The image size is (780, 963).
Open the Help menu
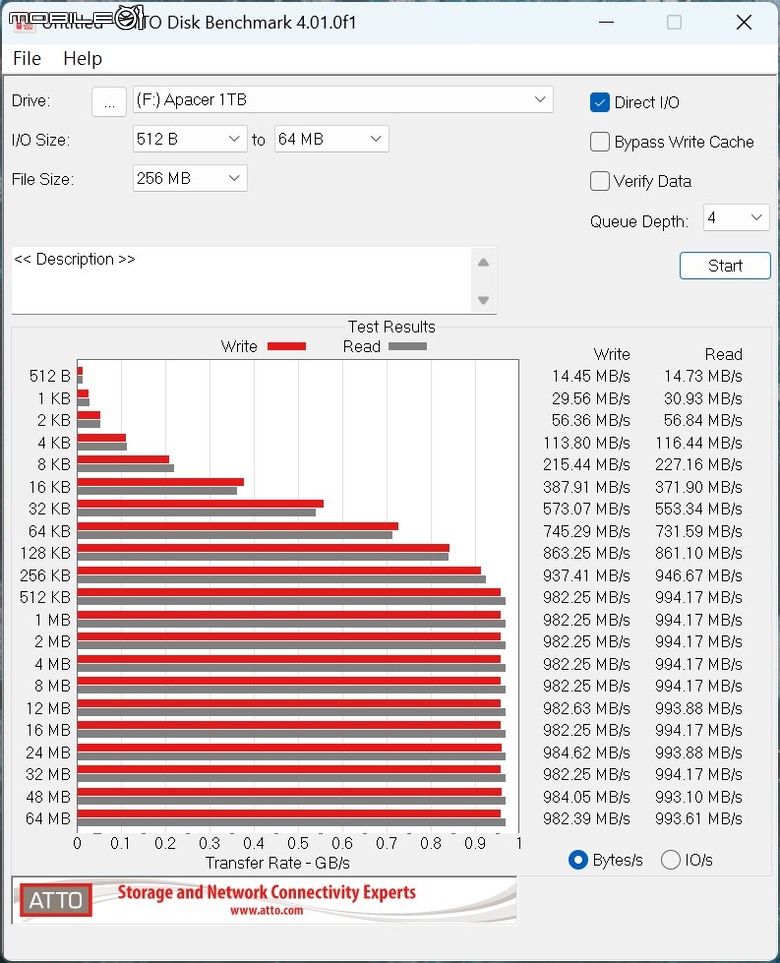[82, 58]
